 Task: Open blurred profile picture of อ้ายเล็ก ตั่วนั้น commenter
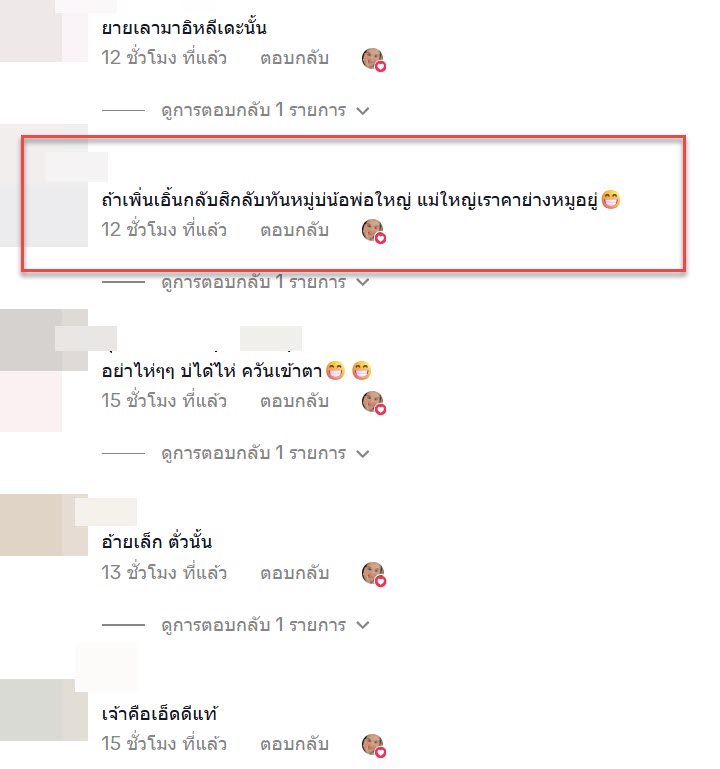pyautogui.click(x=44, y=525)
